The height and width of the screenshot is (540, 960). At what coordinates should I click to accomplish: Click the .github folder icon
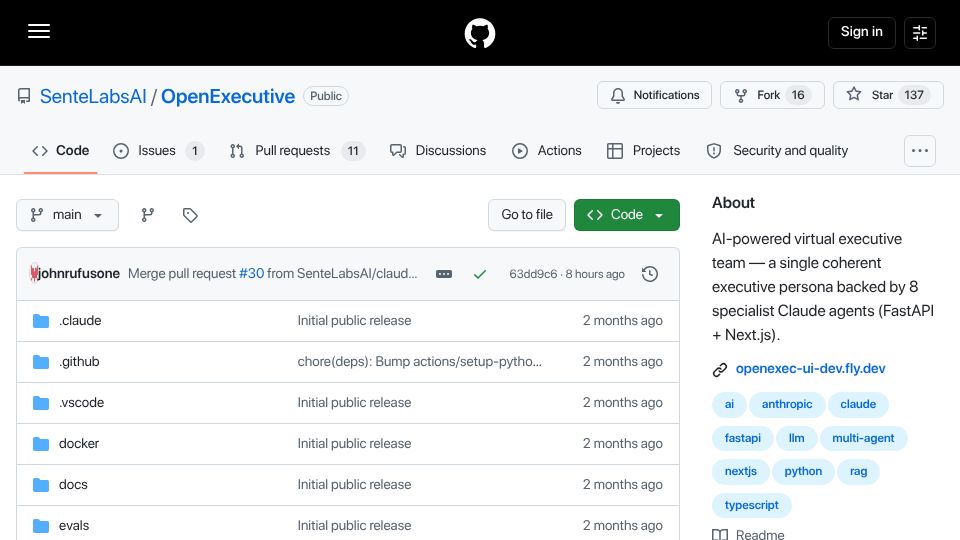point(41,362)
